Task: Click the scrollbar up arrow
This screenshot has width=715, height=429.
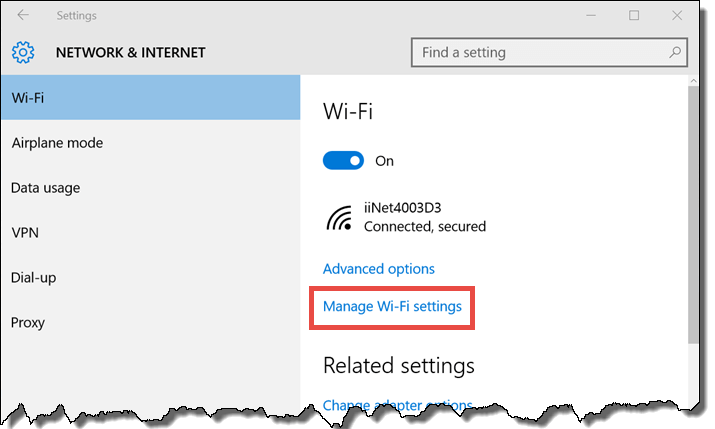Action: [693, 81]
